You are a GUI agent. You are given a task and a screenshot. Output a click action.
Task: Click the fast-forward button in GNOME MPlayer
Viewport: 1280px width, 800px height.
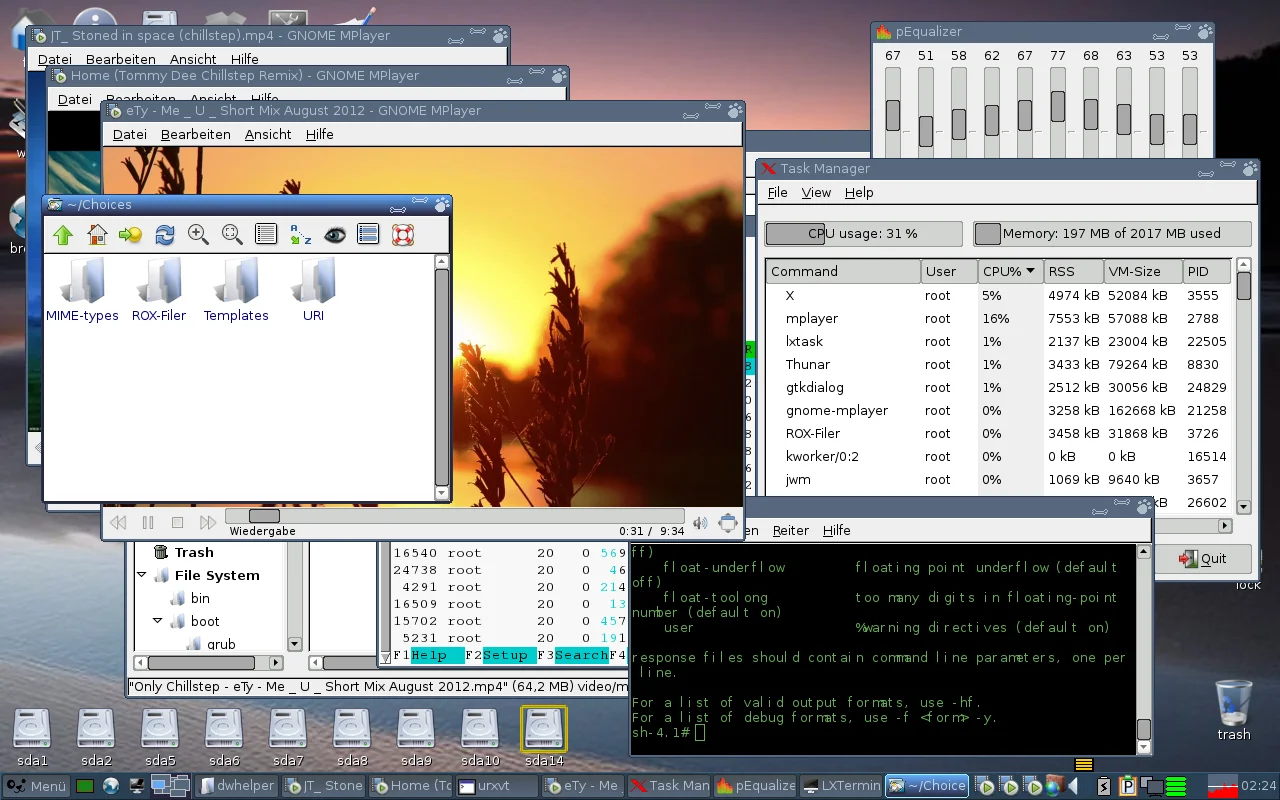tap(207, 522)
